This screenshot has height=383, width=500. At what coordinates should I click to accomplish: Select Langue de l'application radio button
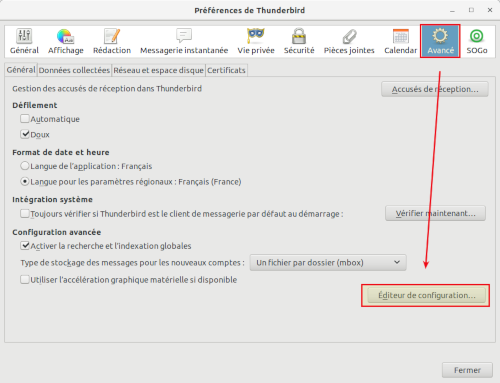click(x=25, y=166)
